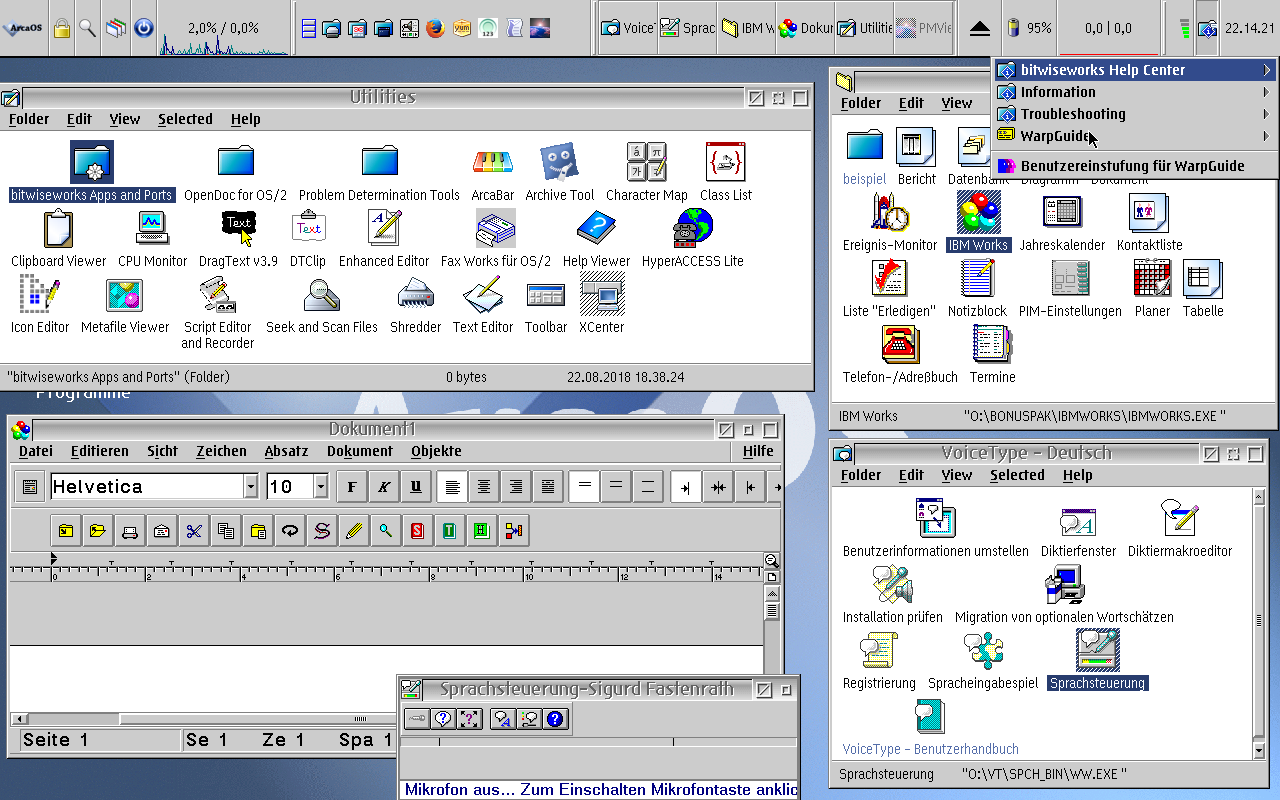This screenshot has width=1280, height=800.
Task: Click the CPU load graph in XCenter
Action: tap(224, 28)
